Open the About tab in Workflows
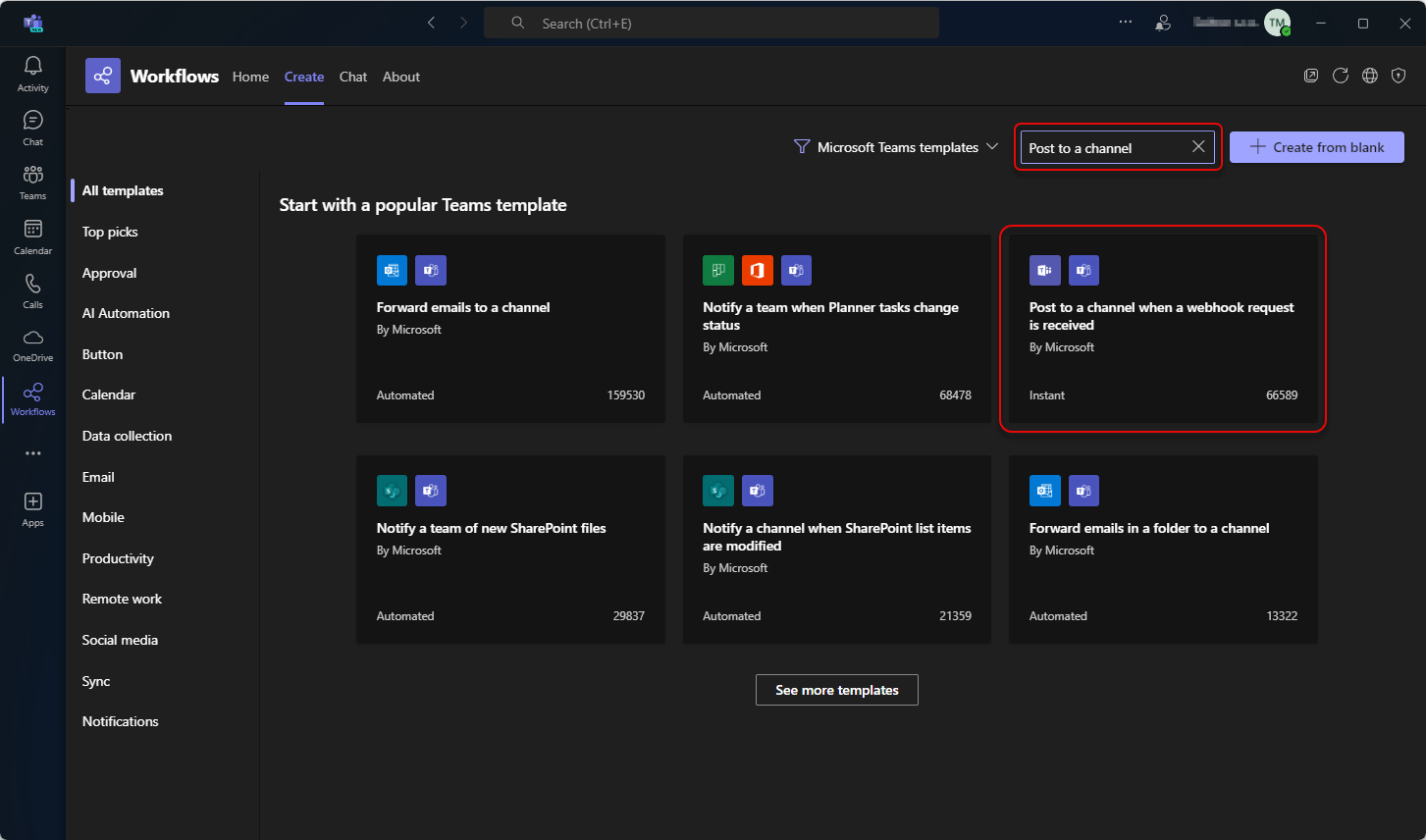The image size is (1426, 840). click(401, 77)
